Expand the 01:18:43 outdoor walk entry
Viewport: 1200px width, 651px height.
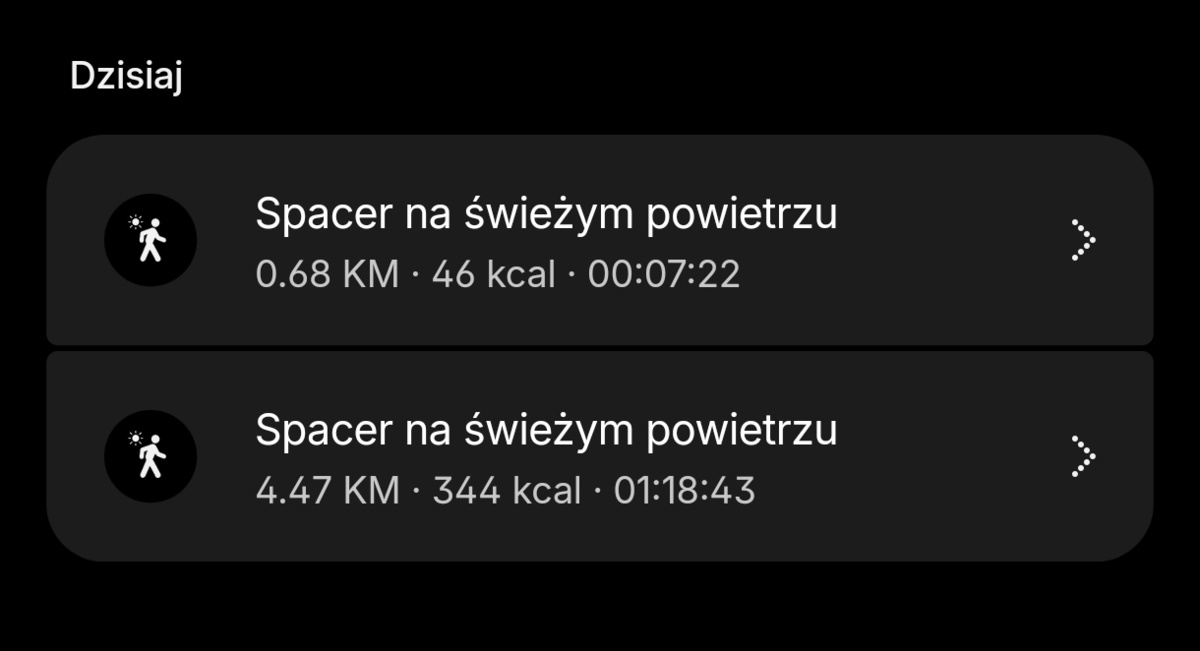click(x=600, y=457)
